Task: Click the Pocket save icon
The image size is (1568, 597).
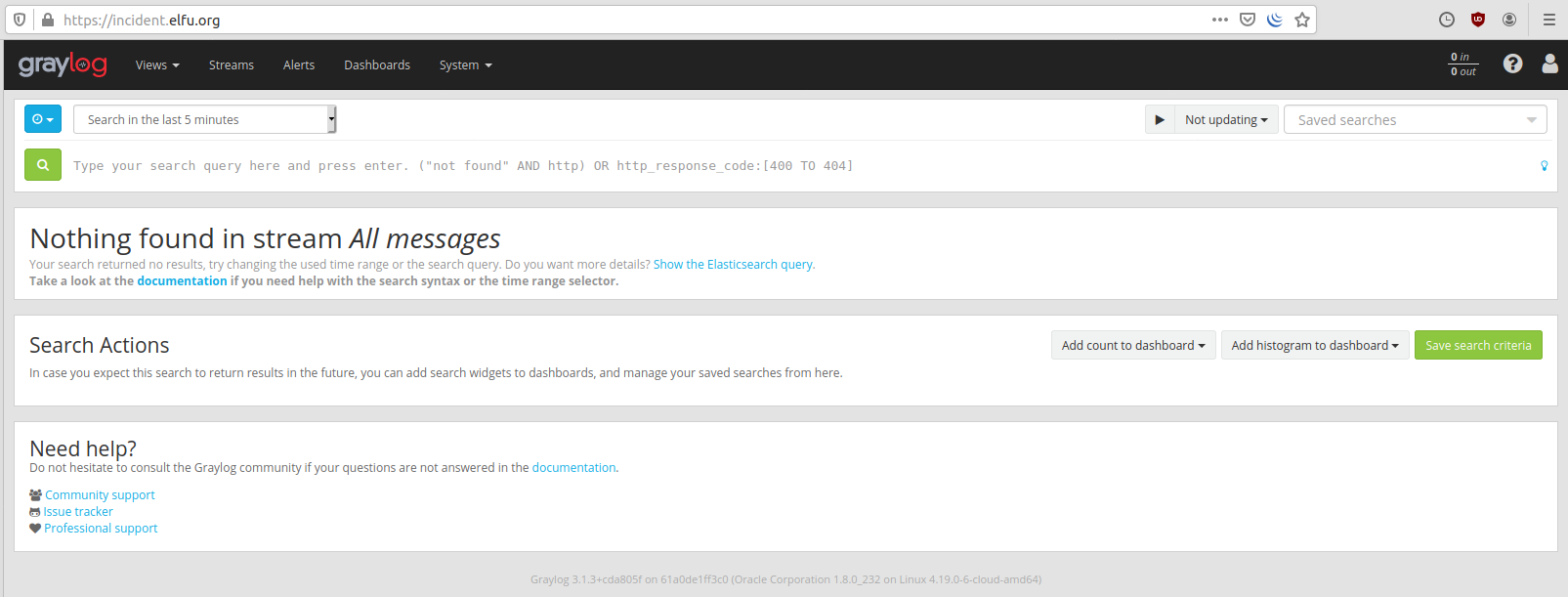Action: pos(1248,20)
